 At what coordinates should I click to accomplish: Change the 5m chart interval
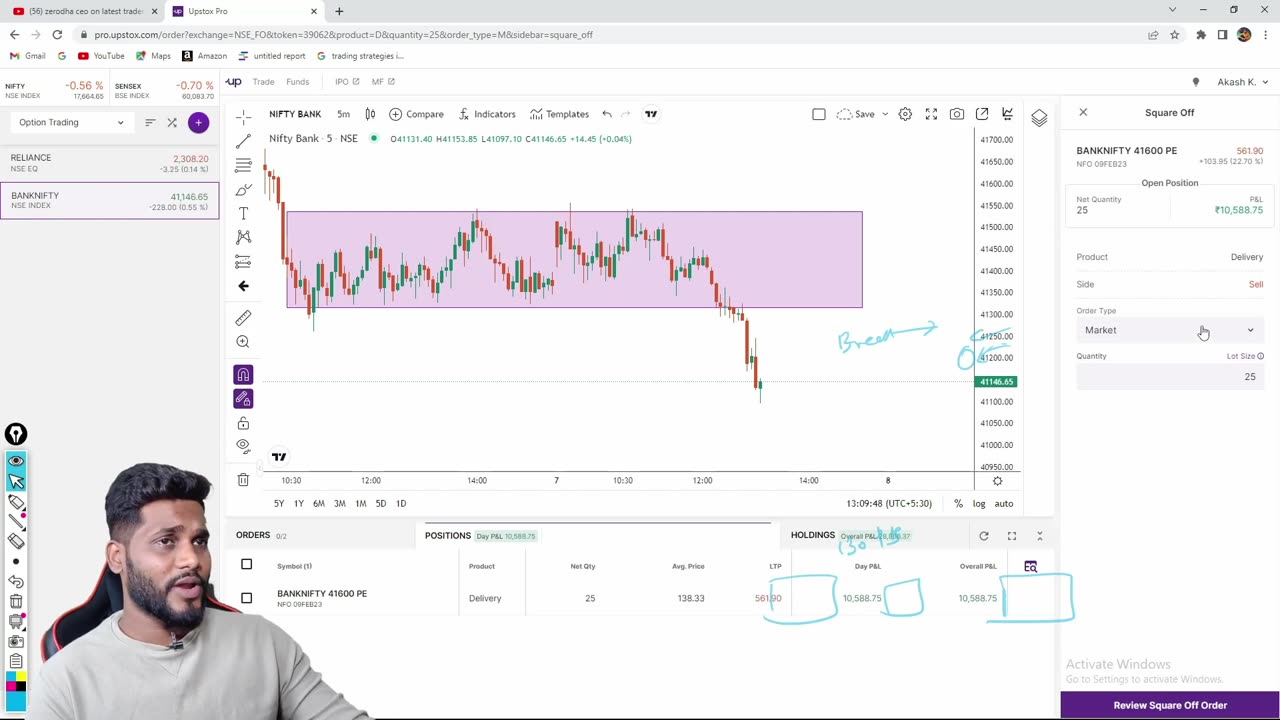point(343,114)
